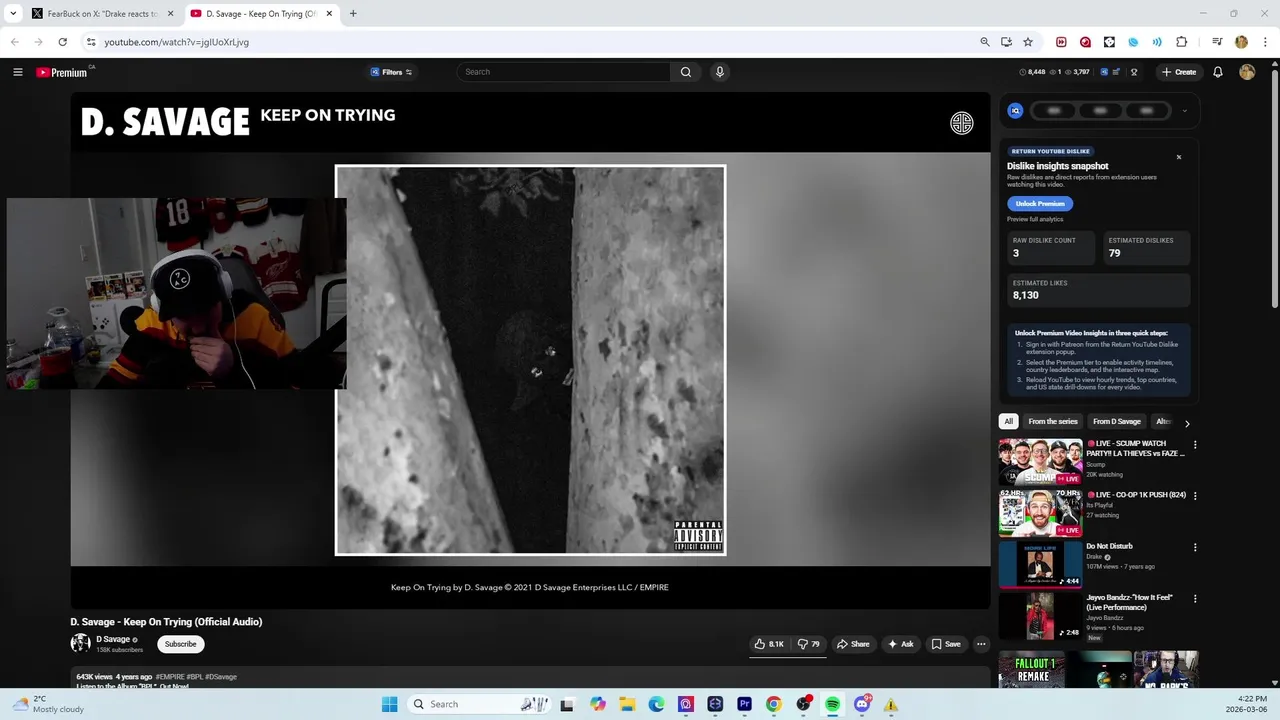Install the app from the address bar
This screenshot has height=720, width=1280.
(1006, 42)
